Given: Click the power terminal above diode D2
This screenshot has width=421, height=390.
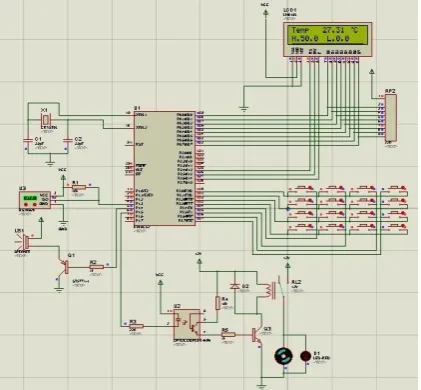Looking at the screenshot, I should click(x=199, y=262).
